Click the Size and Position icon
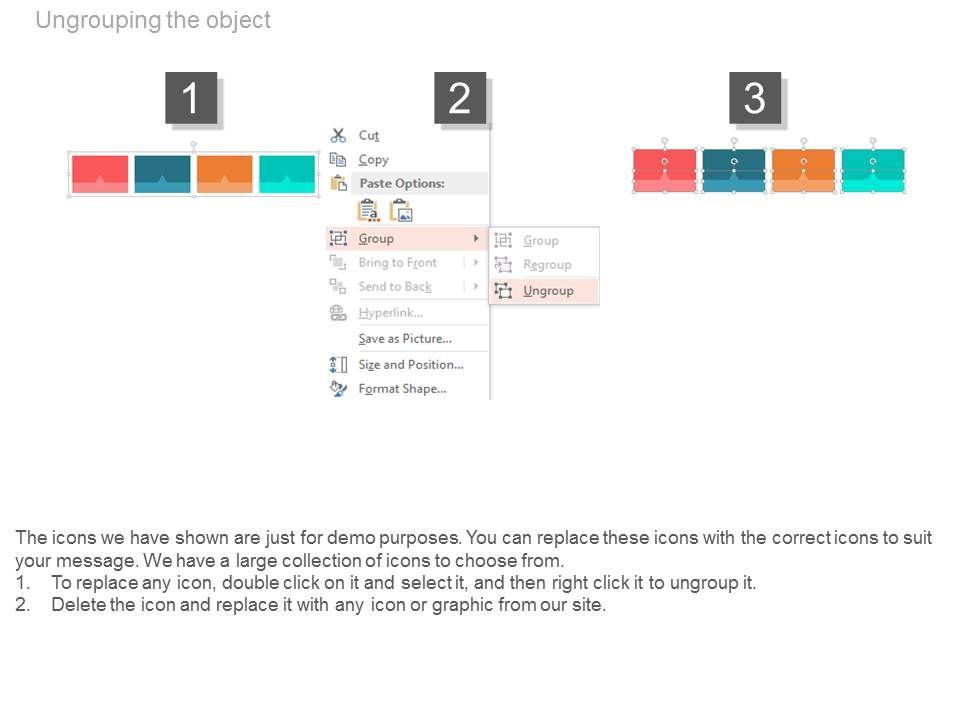Viewport: 960px width, 720px height. pos(338,364)
